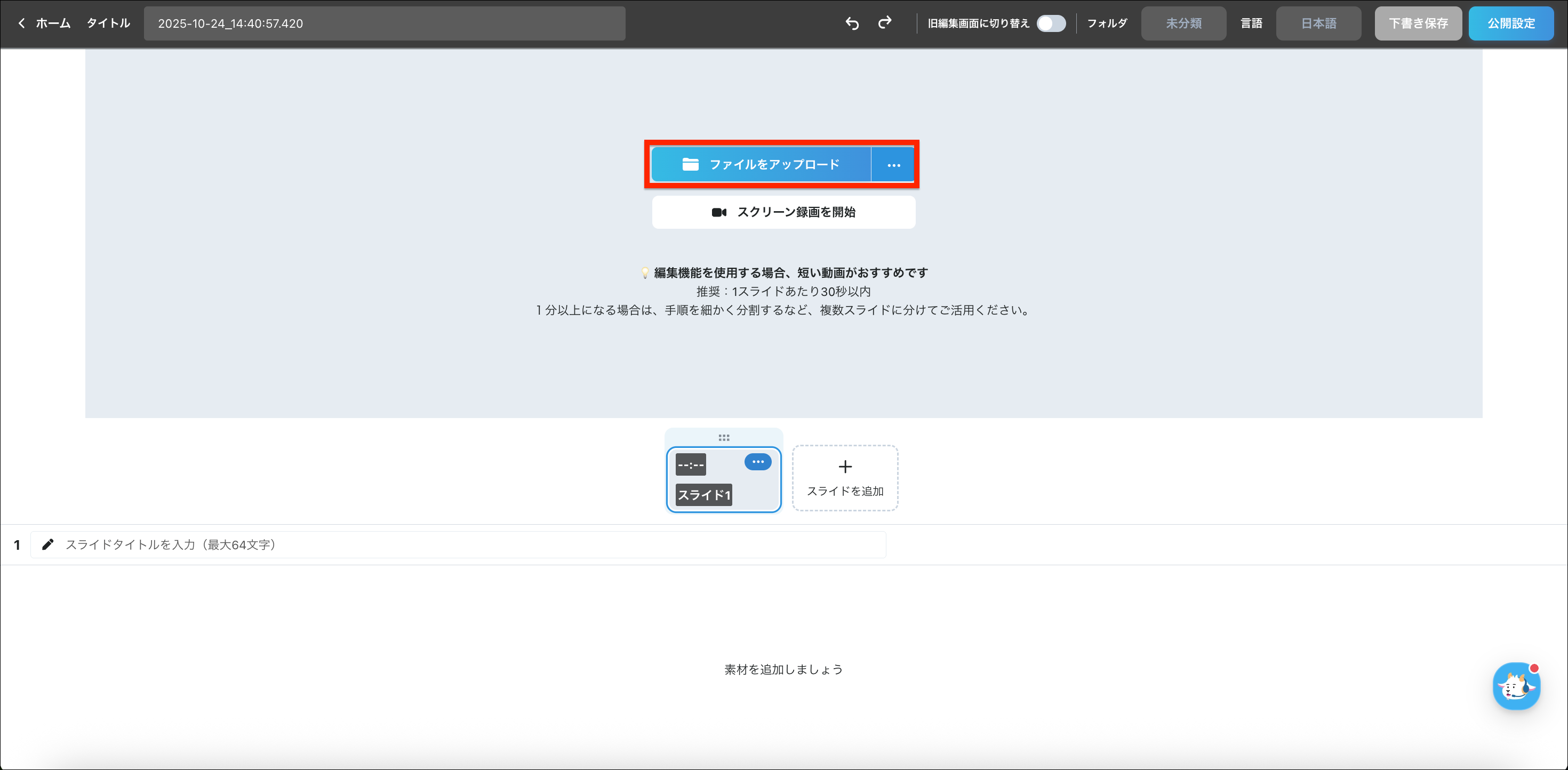Image resolution: width=1568 pixels, height=770 pixels.
Task: Open the 日本語 language dropdown
Action: 1318,24
